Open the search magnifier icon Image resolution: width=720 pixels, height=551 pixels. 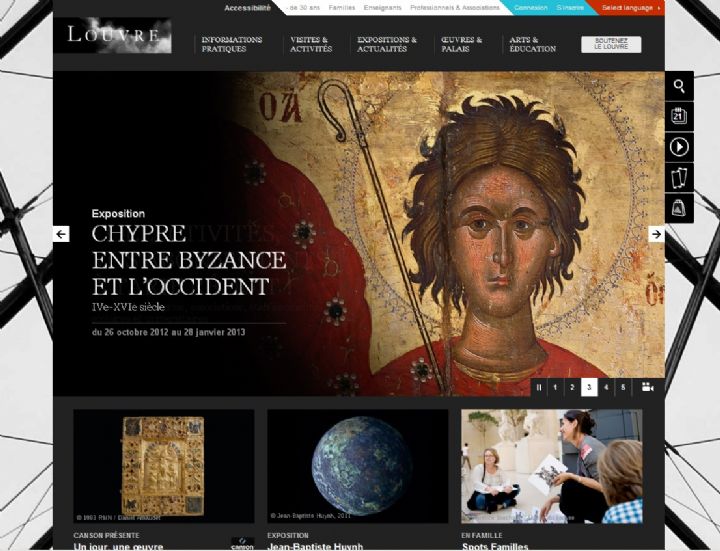coord(679,86)
